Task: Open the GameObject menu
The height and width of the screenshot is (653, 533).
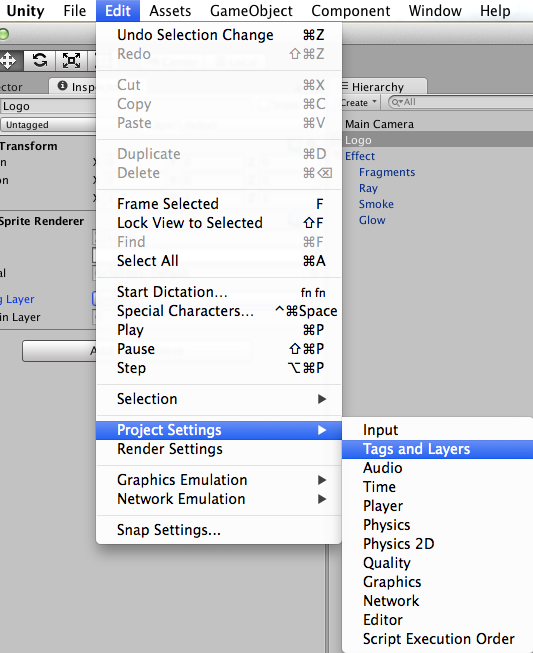Action: coord(251,11)
